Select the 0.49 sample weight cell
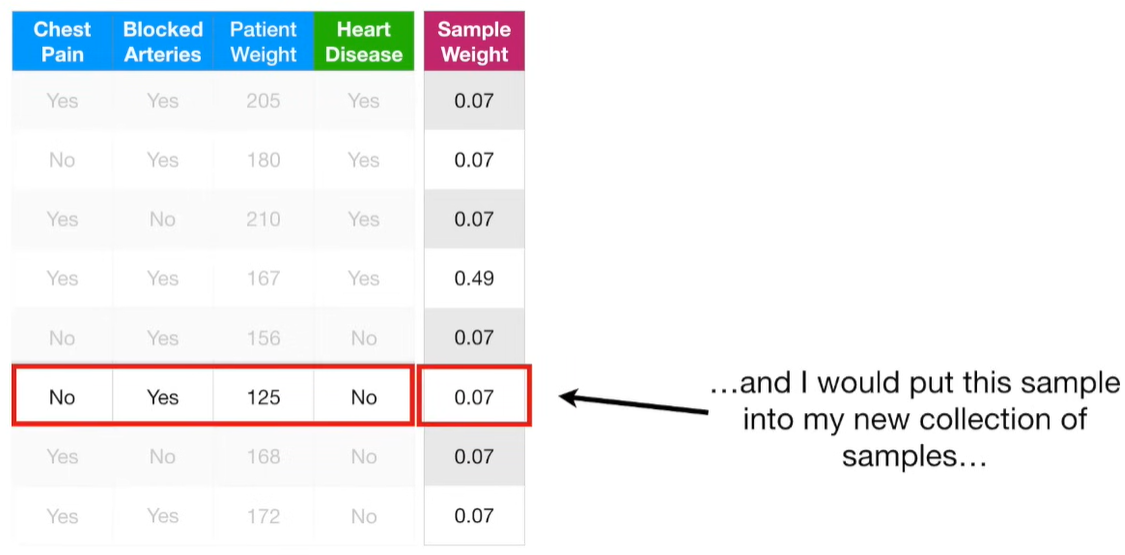 click(x=474, y=278)
